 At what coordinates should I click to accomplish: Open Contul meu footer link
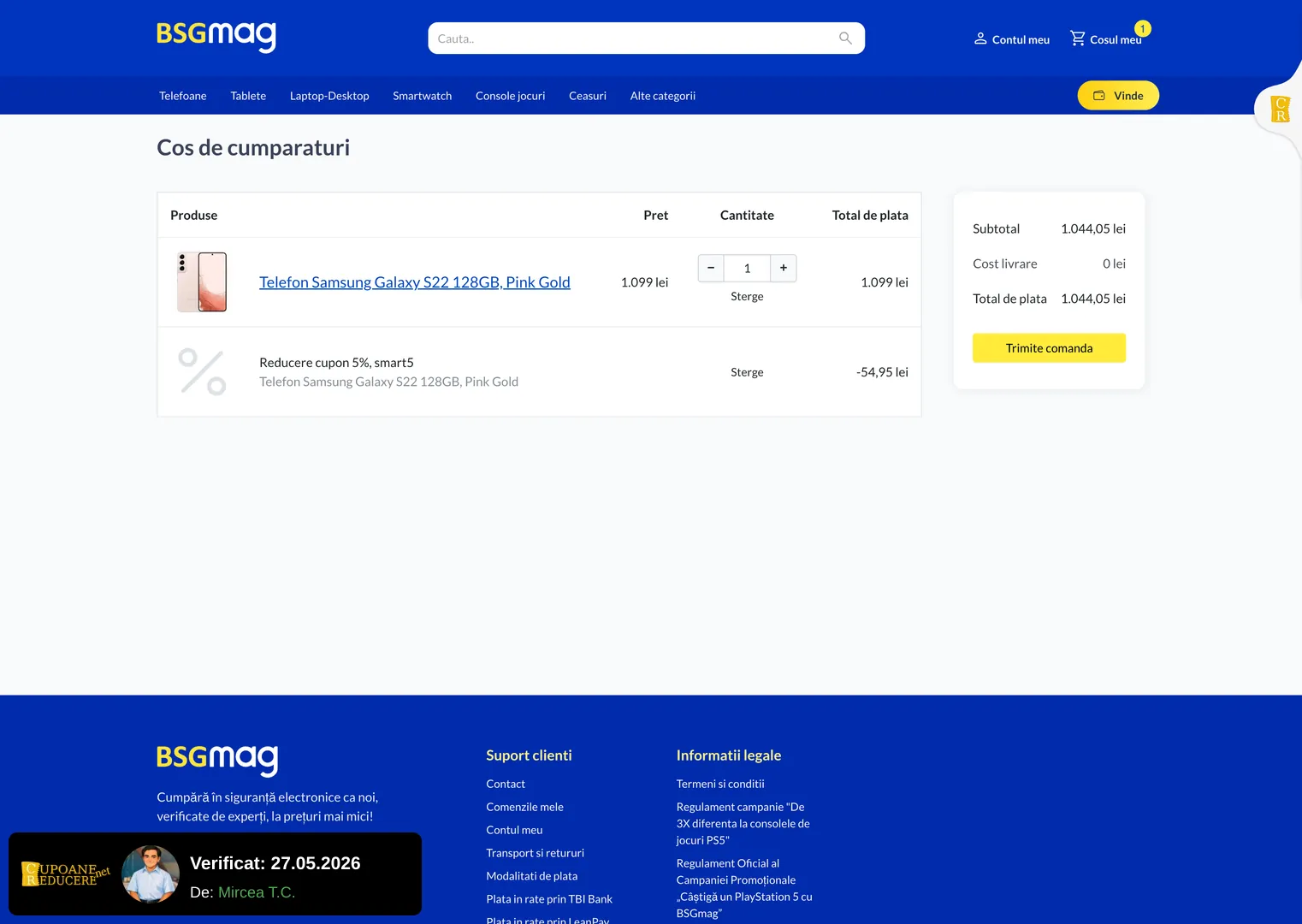pyautogui.click(x=514, y=830)
